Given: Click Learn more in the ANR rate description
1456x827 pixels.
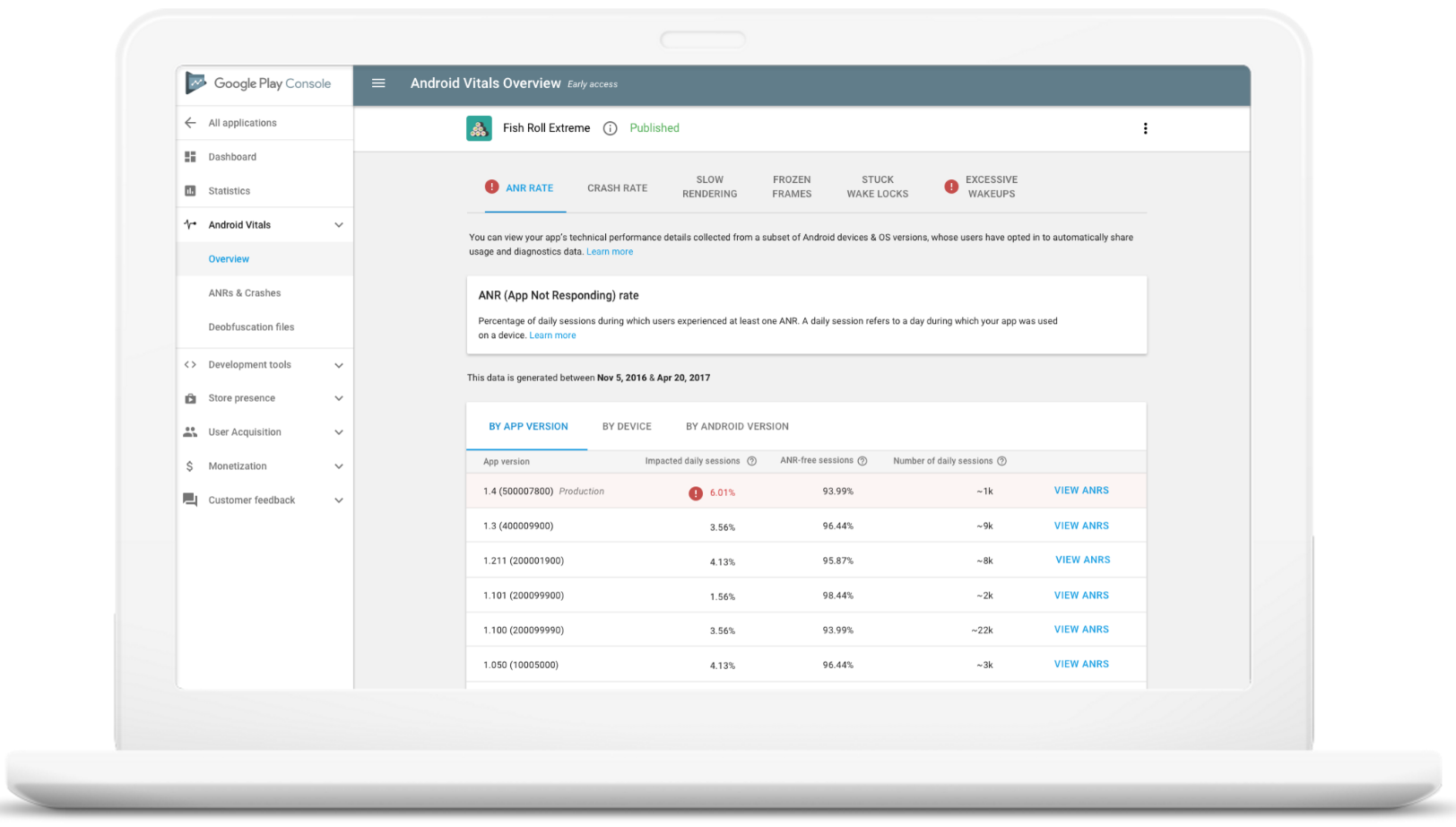Looking at the screenshot, I should pyautogui.click(x=552, y=335).
